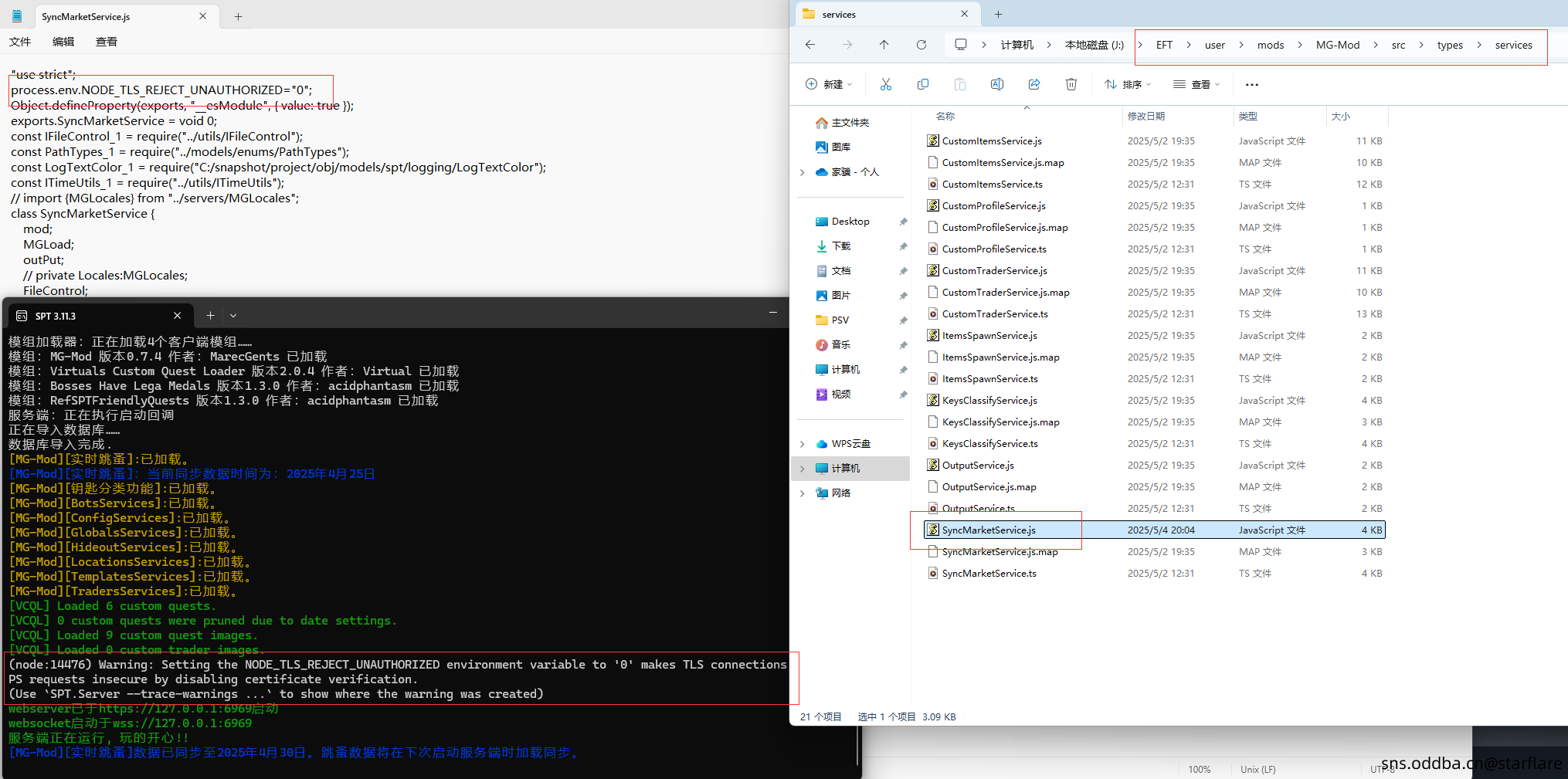1568x779 pixels.
Task: Expand the 家骥 - 个人 tree node
Action: pyautogui.click(x=803, y=172)
